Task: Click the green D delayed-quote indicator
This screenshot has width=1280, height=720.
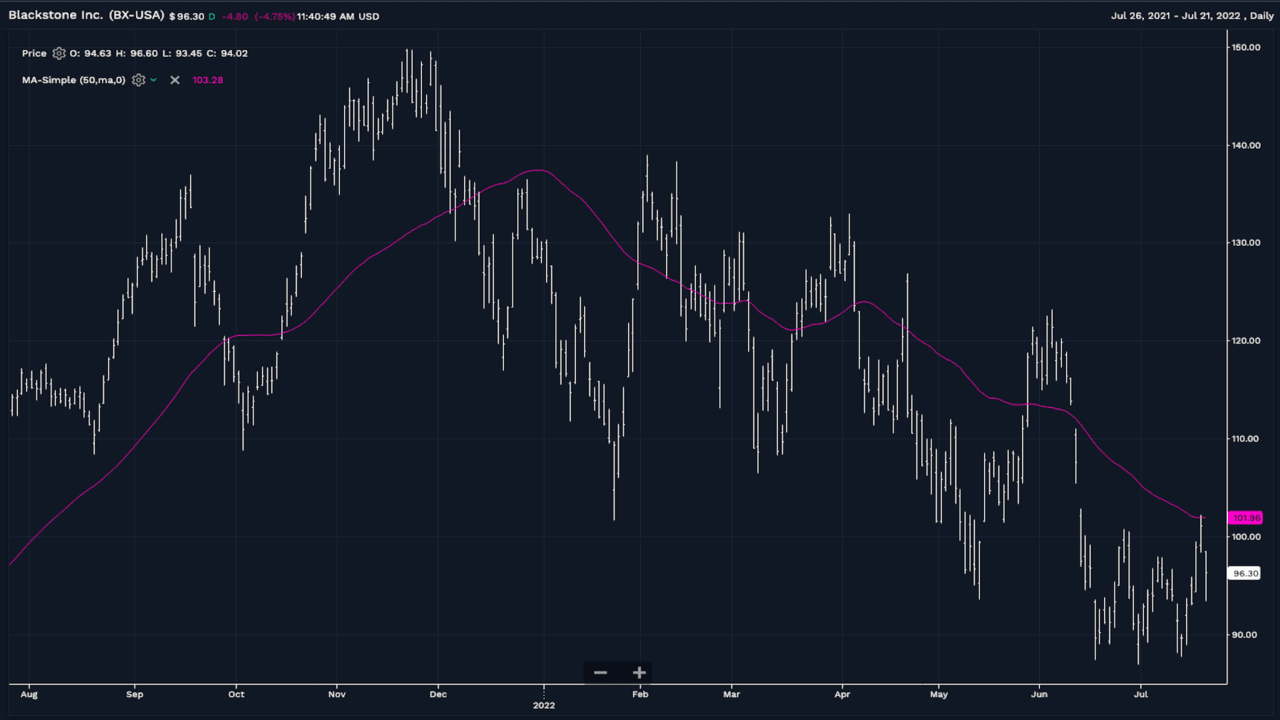Action: click(x=212, y=17)
